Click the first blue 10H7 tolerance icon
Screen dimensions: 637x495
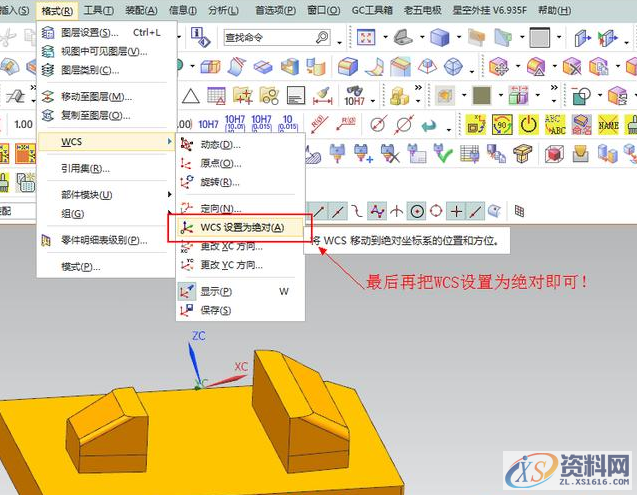tap(208, 124)
